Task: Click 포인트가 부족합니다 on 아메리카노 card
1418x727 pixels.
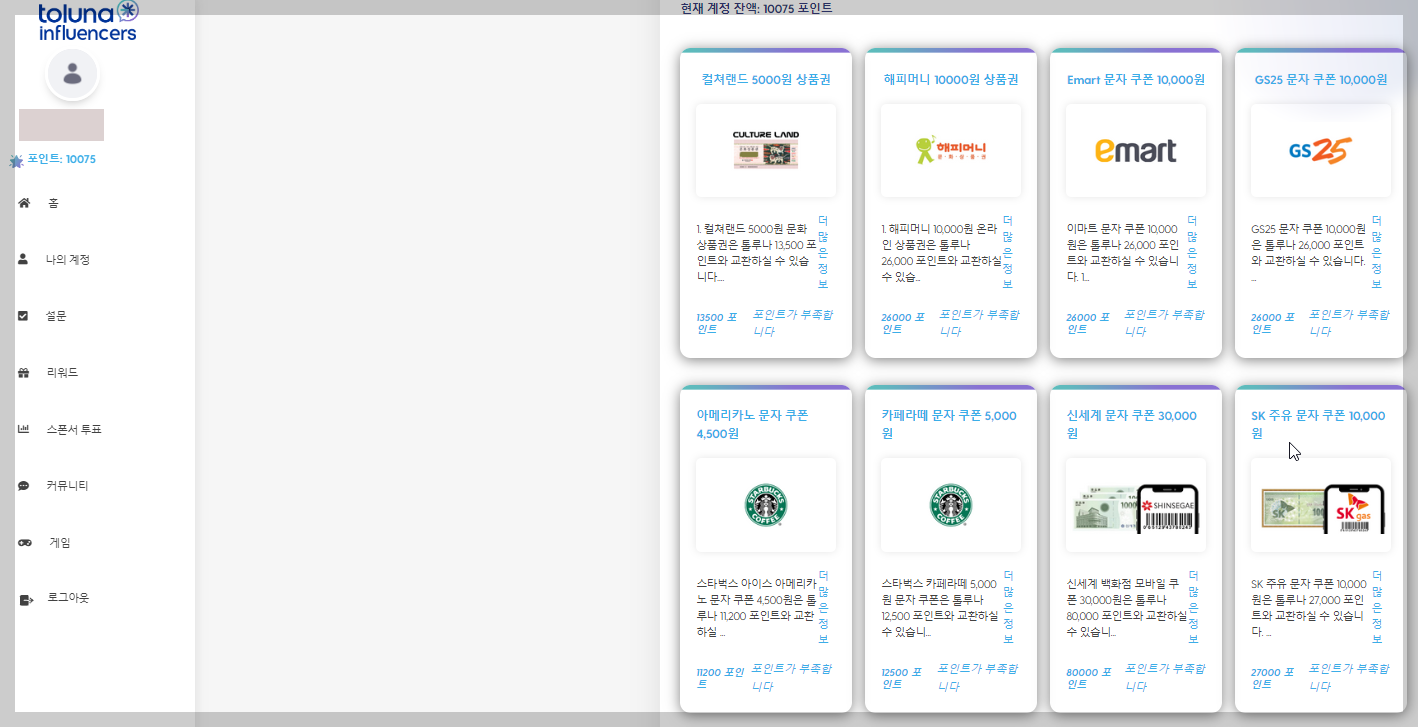Action: 793,677
